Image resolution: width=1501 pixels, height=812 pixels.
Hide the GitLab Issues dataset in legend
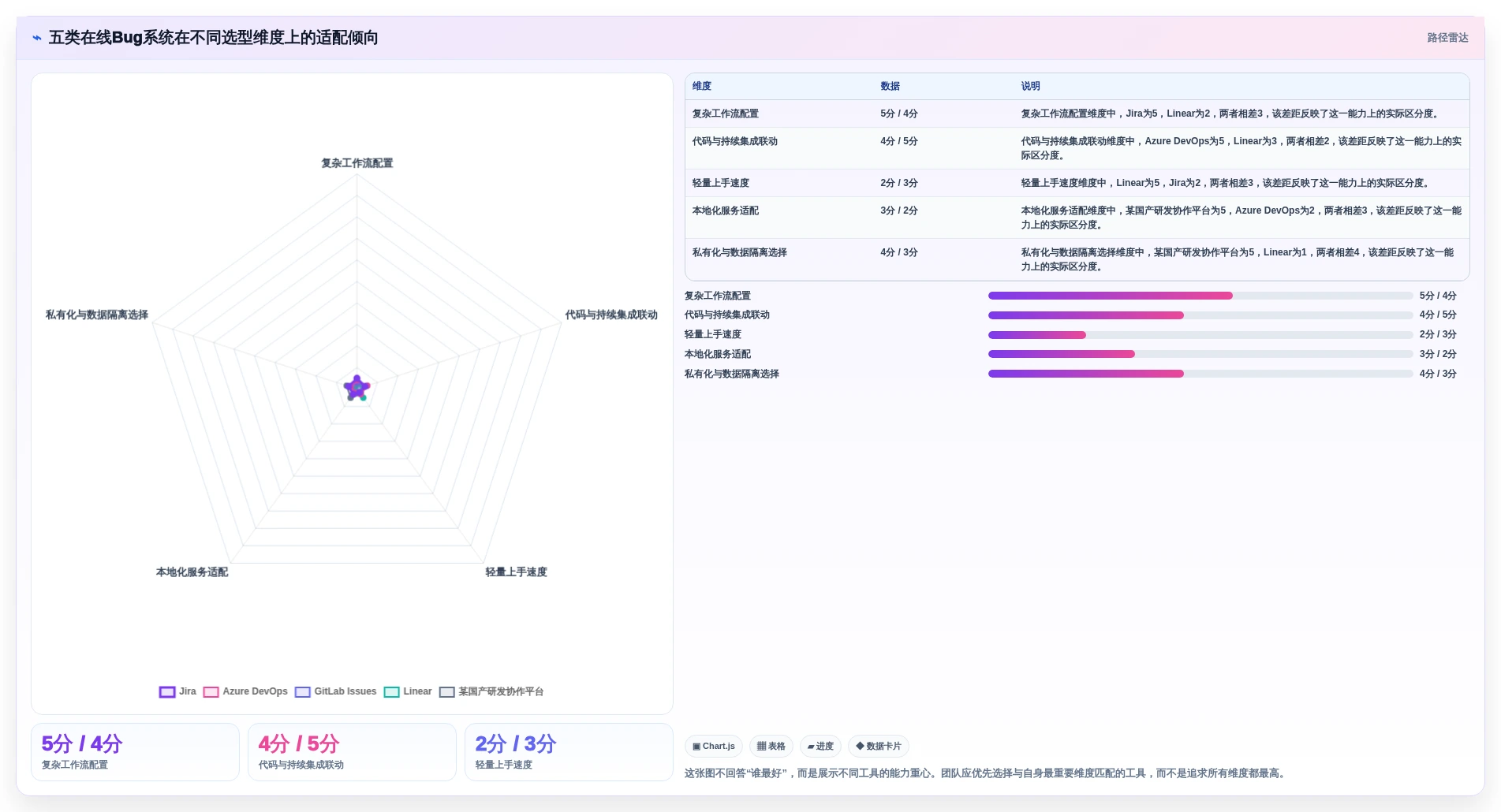point(336,692)
